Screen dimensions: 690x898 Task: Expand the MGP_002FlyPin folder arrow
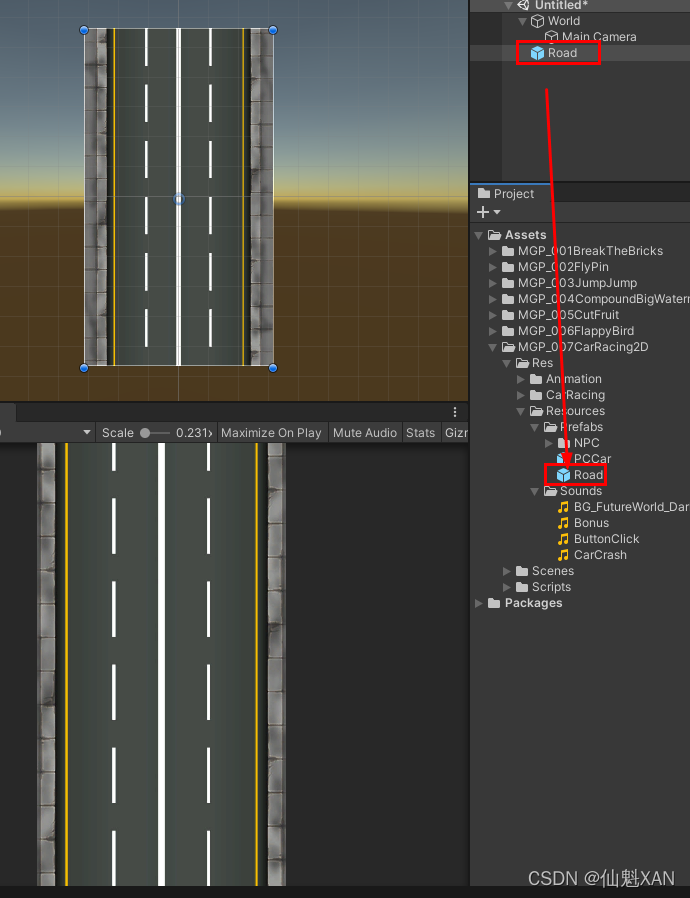click(x=493, y=267)
